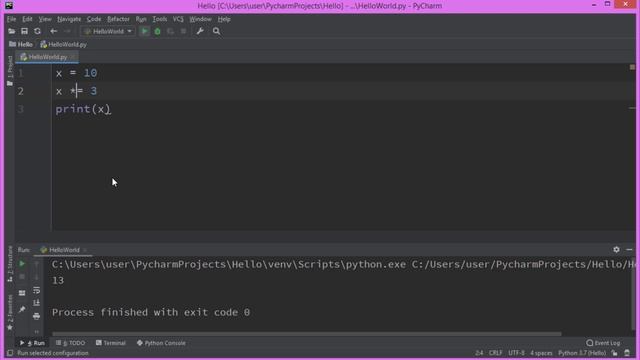
Task: Open Run panel settings gear
Action: (616, 249)
